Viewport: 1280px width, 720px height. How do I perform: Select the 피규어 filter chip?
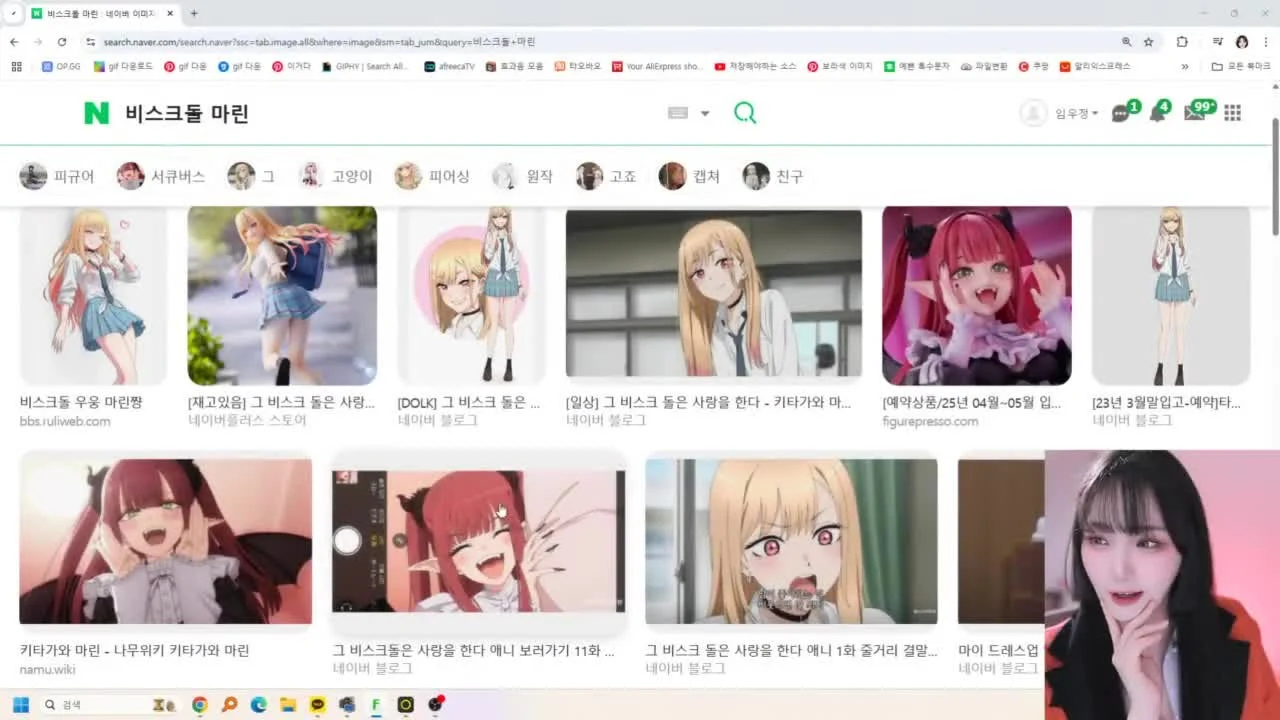coord(57,176)
